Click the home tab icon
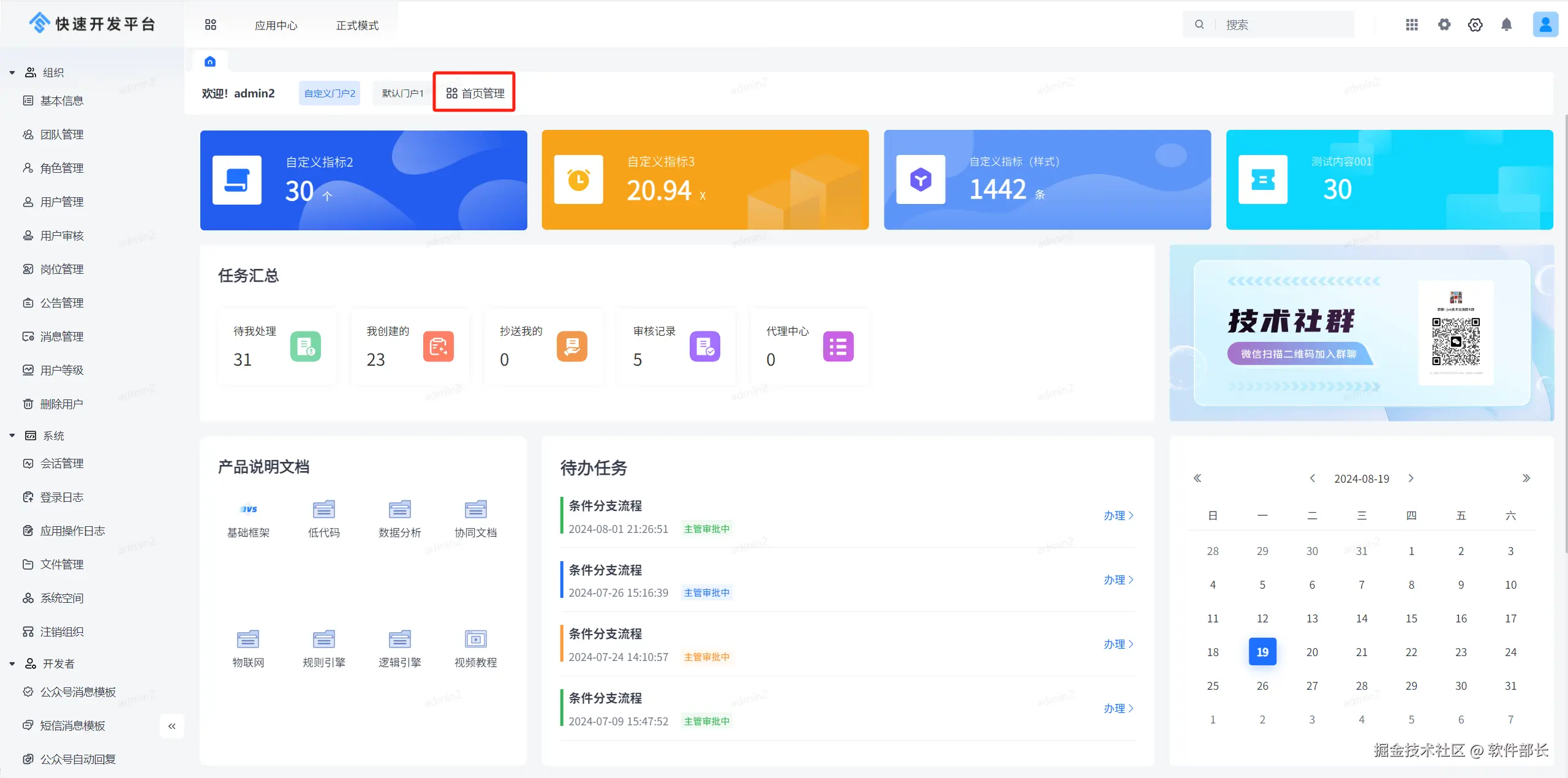This screenshot has width=1568, height=778. point(210,61)
